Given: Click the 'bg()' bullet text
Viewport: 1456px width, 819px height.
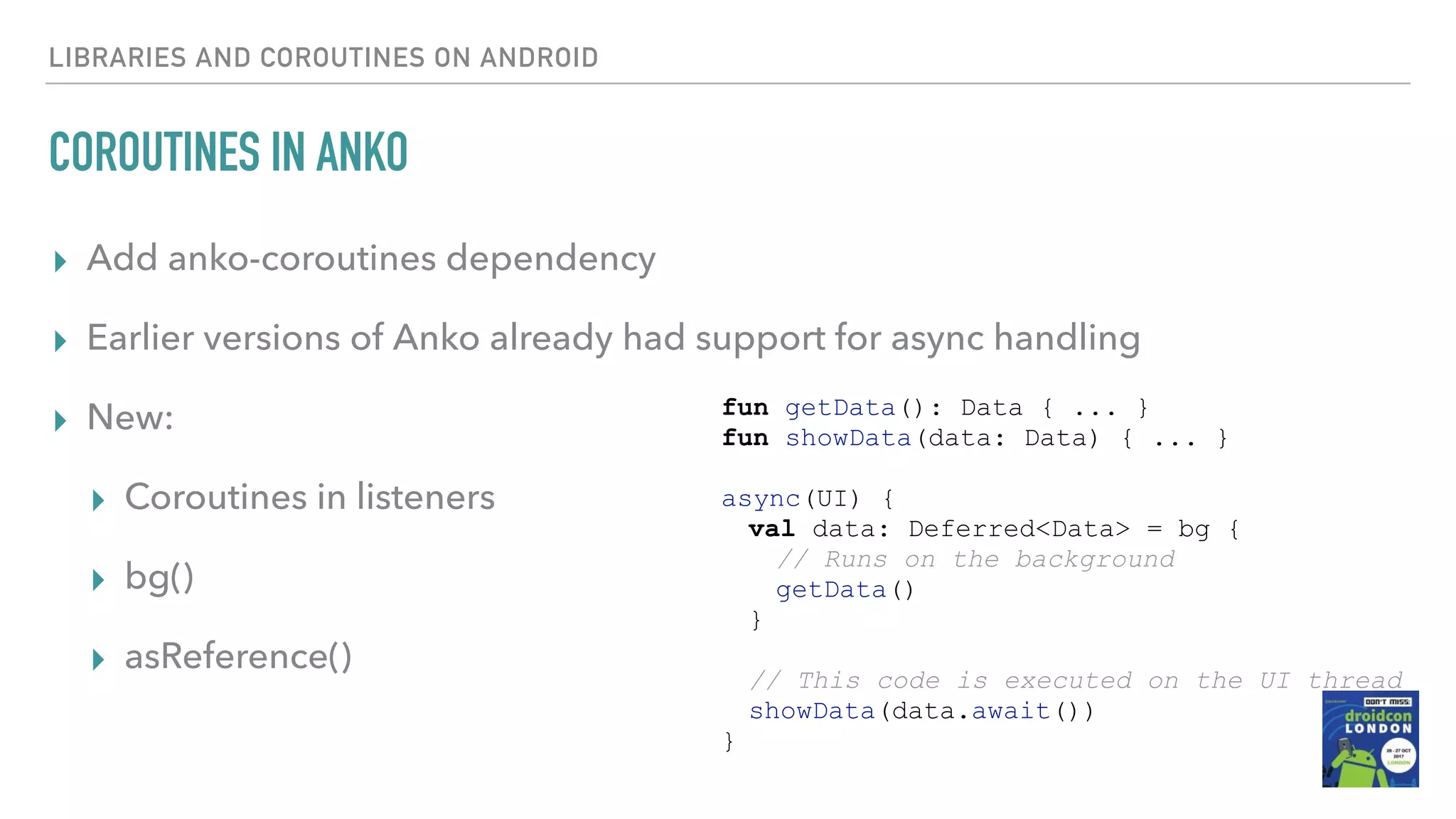Looking at the screenshot, I should tap(159, 577).
